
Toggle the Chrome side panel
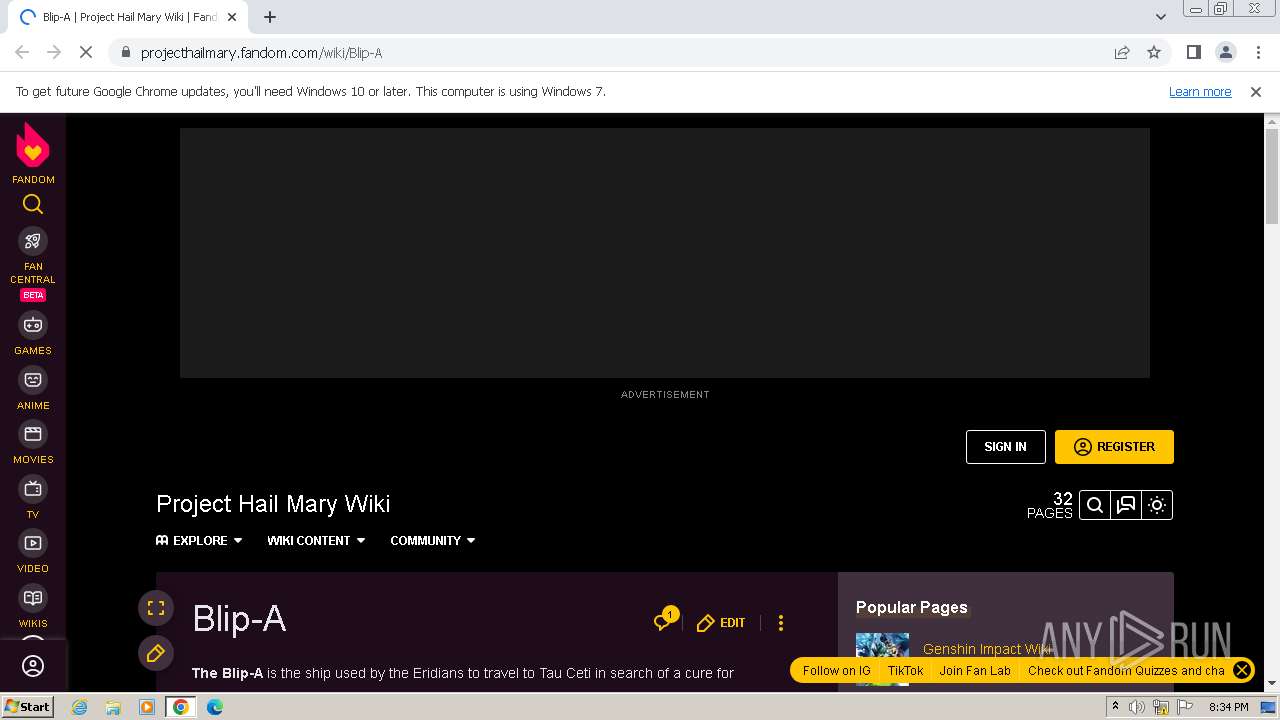[1193, 53]
